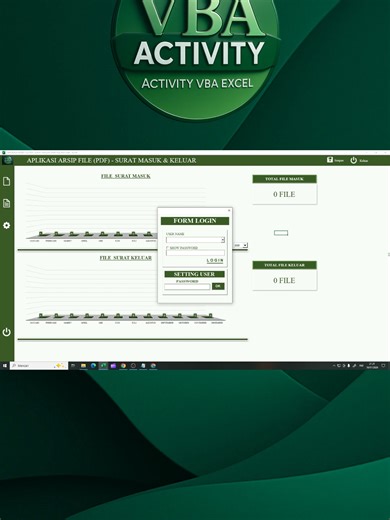390x520 pixels.
Task: Click the Windows Start button
Action: tap(5, 366)
